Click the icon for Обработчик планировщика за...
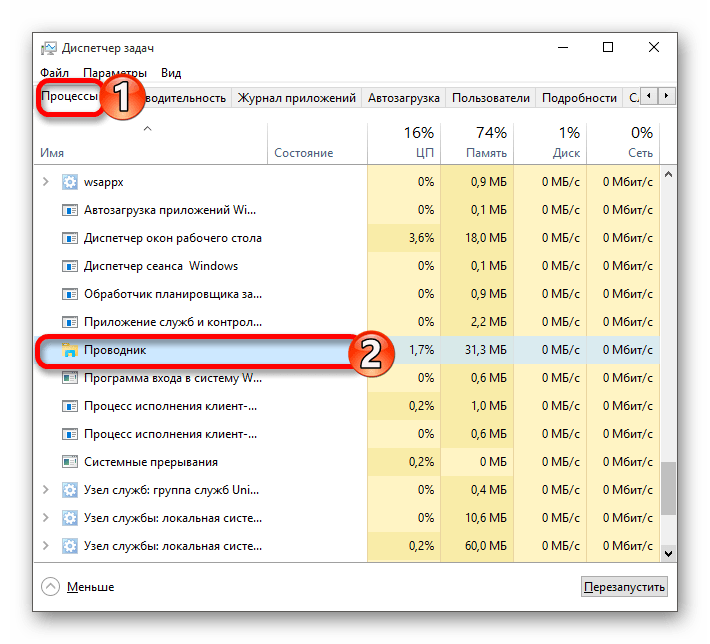Screen dimensions: 710x644 pyautogui.click(x=70, y=294)
